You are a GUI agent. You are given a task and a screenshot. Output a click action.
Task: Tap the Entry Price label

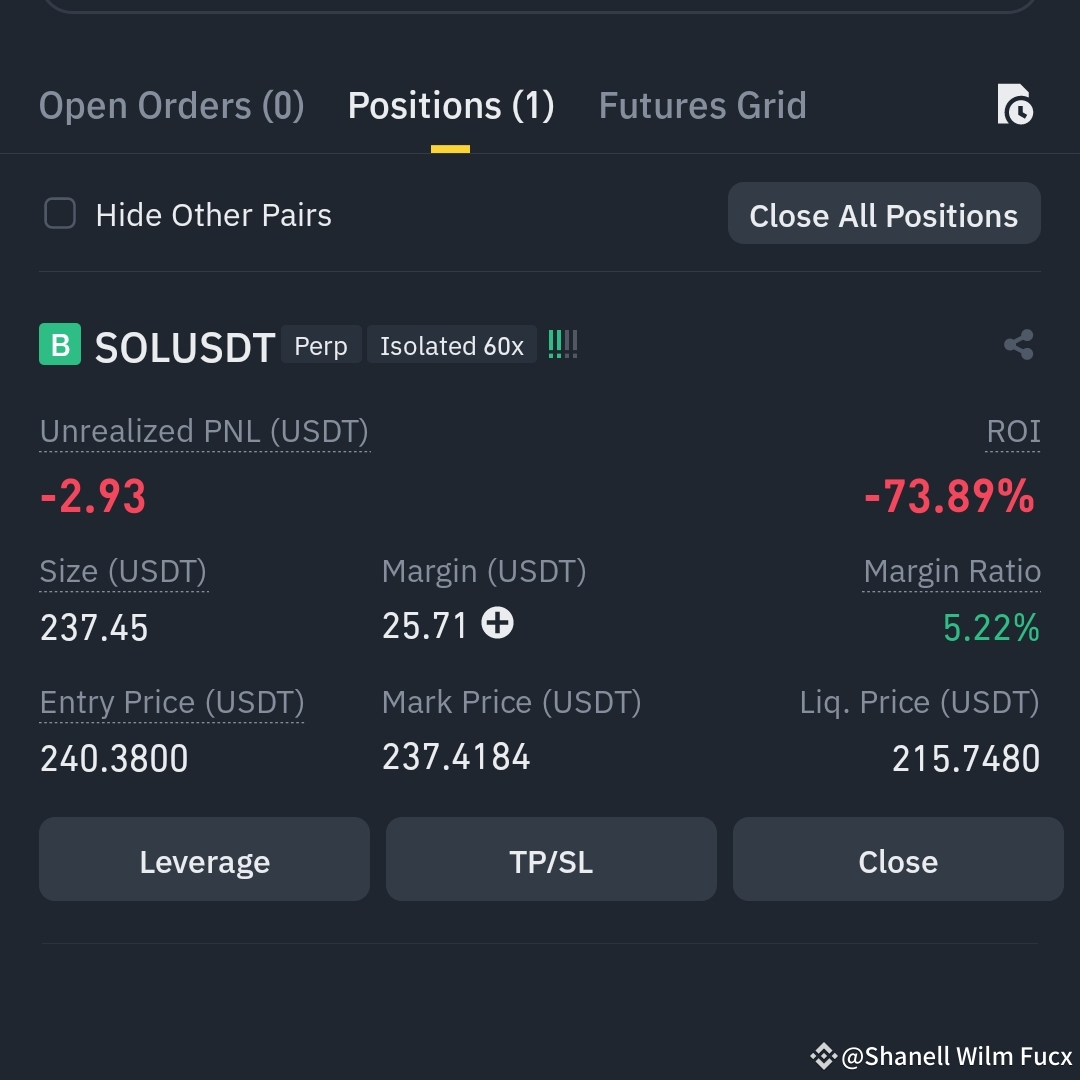tap(172, 703)
